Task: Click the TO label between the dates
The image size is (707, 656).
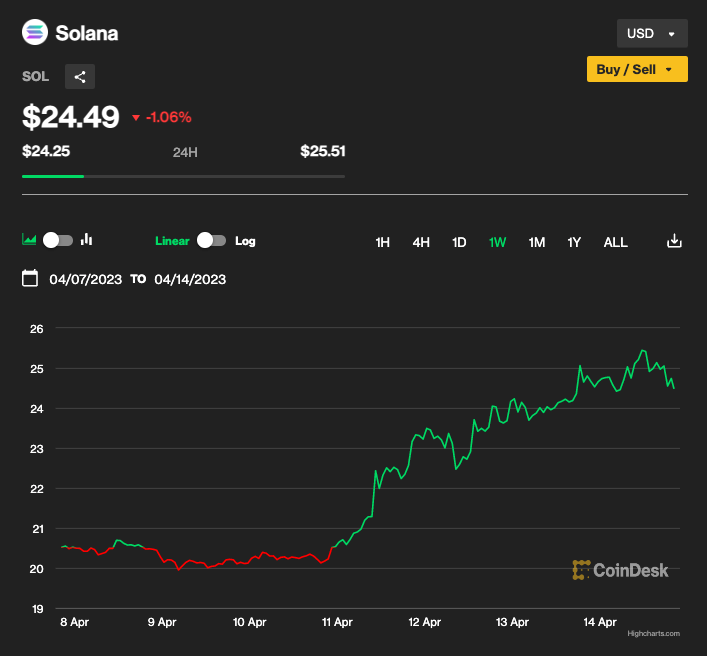Action: (x=138, y=279)
